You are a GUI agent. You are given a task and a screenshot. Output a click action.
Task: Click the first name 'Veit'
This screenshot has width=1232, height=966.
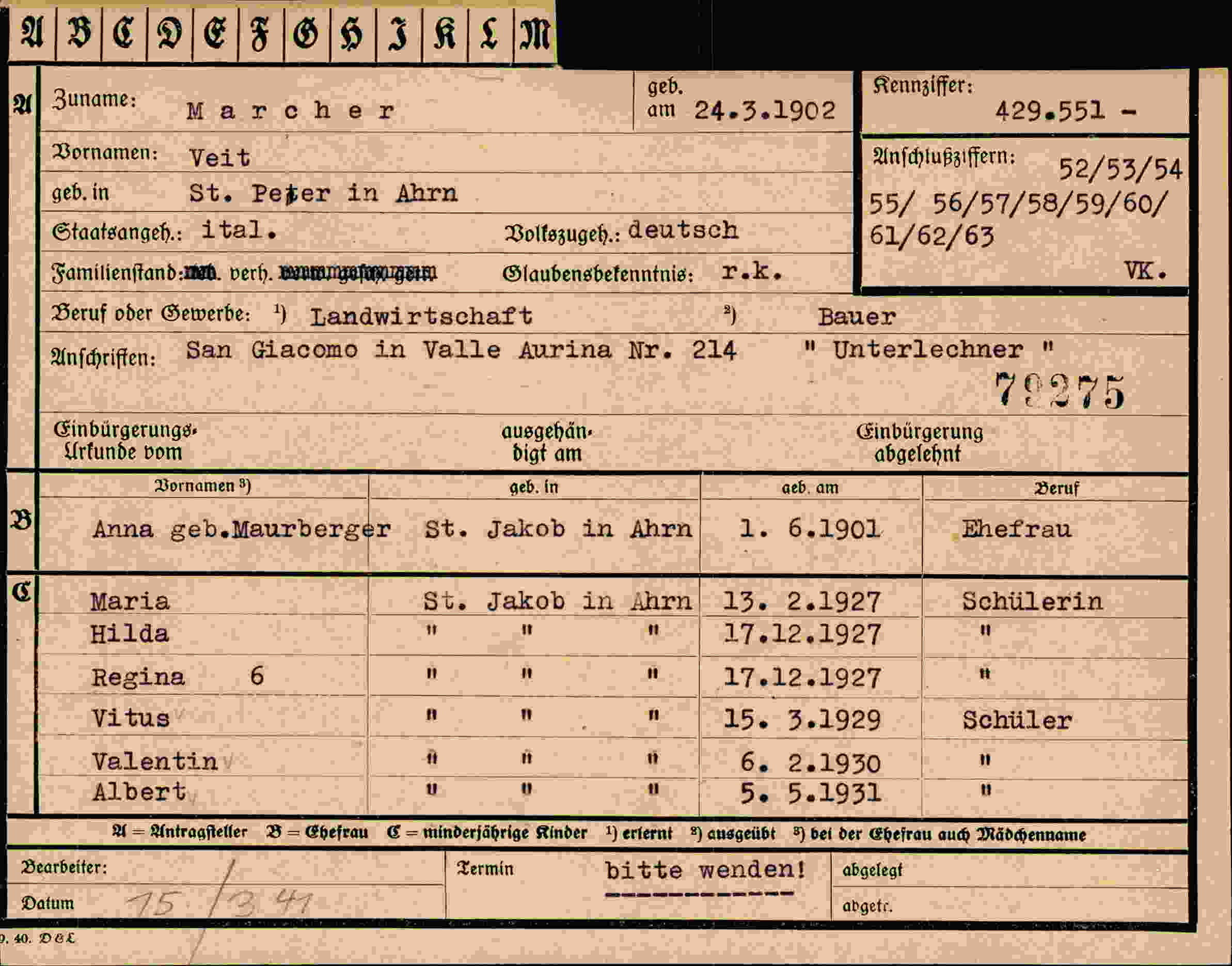220,158
